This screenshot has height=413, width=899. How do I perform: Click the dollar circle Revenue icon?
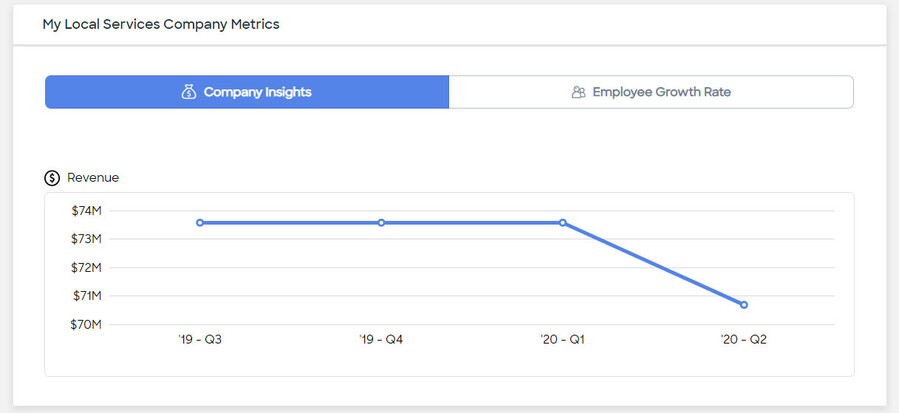(x=52, y=178)
